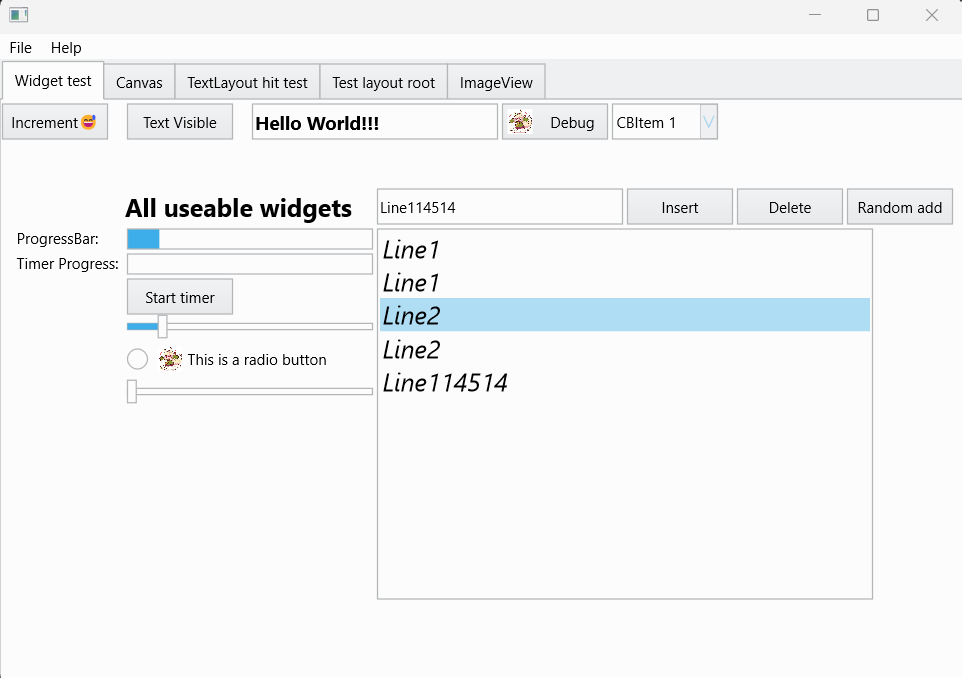Click the Start timer button
The image size is (962, 678).
(179, 296)
